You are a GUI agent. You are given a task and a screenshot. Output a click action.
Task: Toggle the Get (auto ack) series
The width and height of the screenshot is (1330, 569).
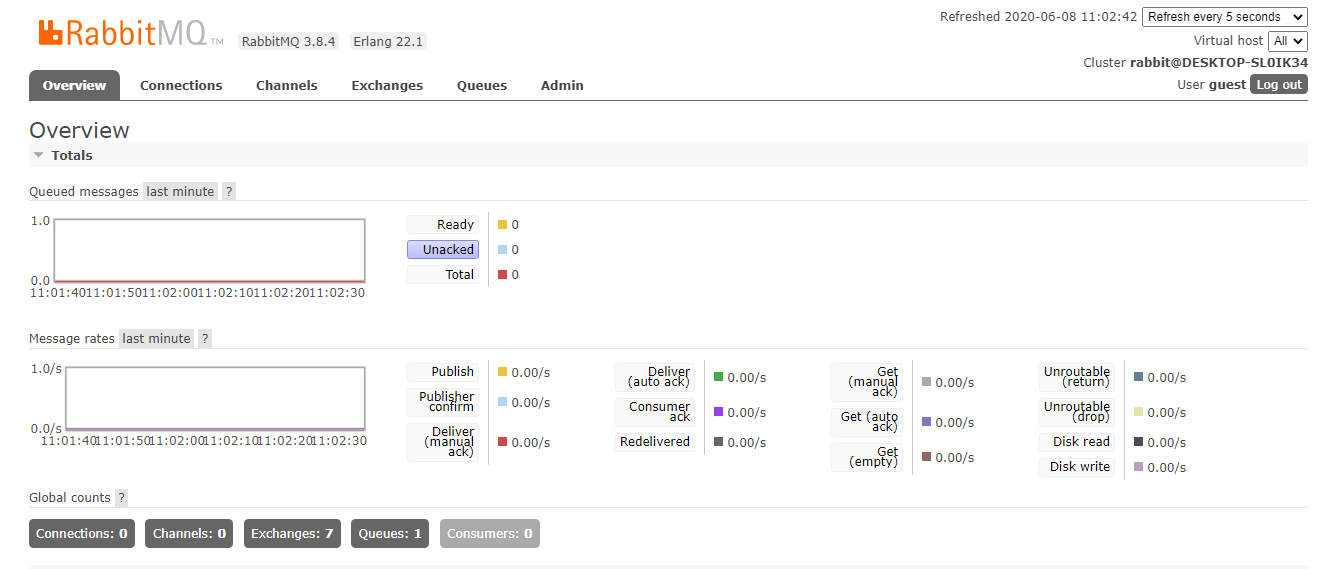[867, 422]
